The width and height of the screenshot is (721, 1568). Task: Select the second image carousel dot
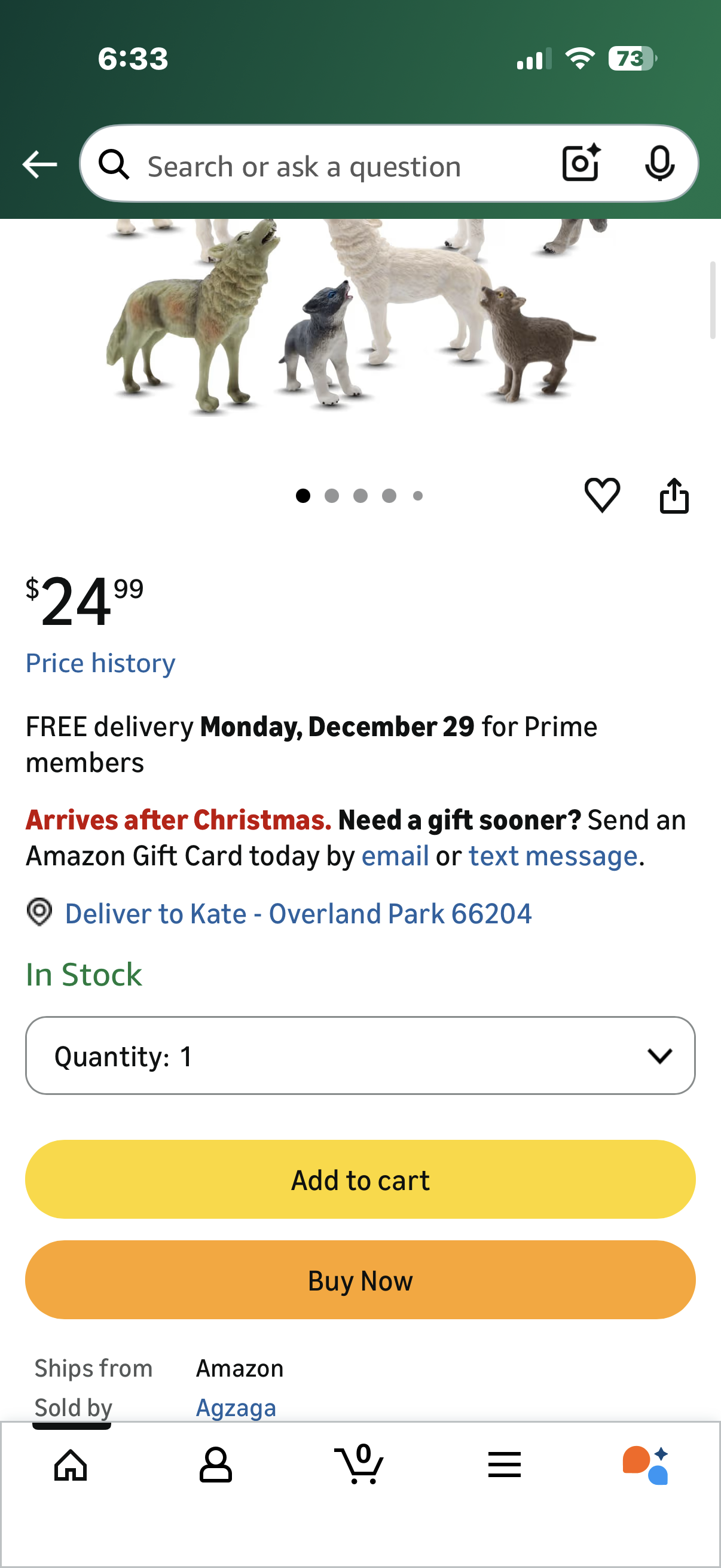tap(332, 496)
